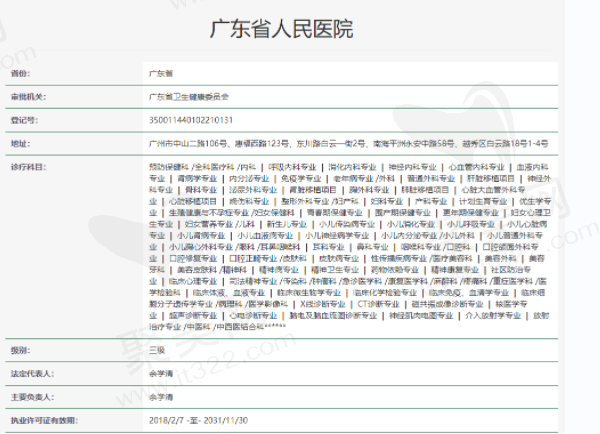Select the 诊疗科目 row label
600x434 pixels.
(28, 167)
